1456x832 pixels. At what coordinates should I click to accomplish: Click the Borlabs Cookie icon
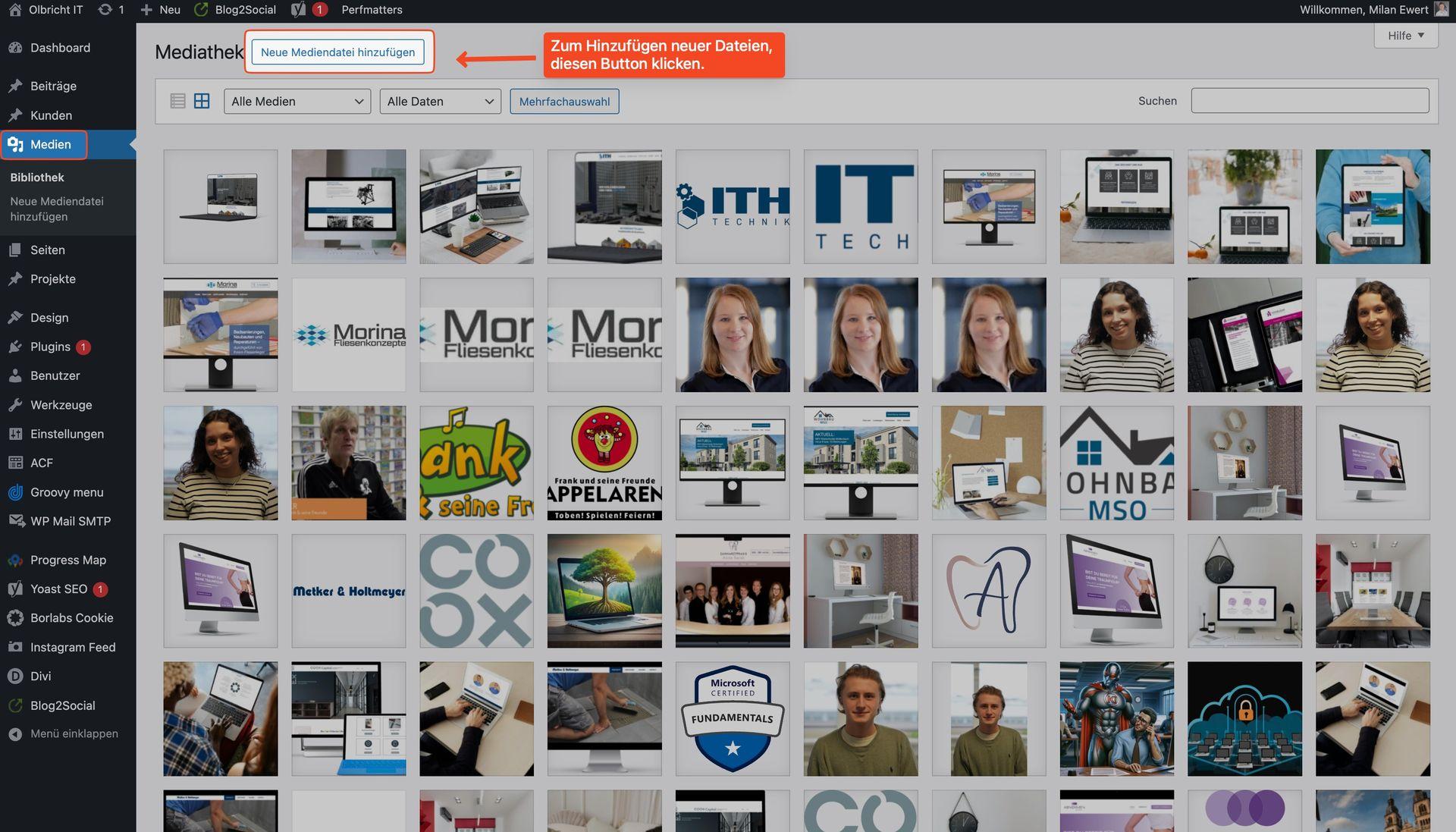(x=15, y=618)
